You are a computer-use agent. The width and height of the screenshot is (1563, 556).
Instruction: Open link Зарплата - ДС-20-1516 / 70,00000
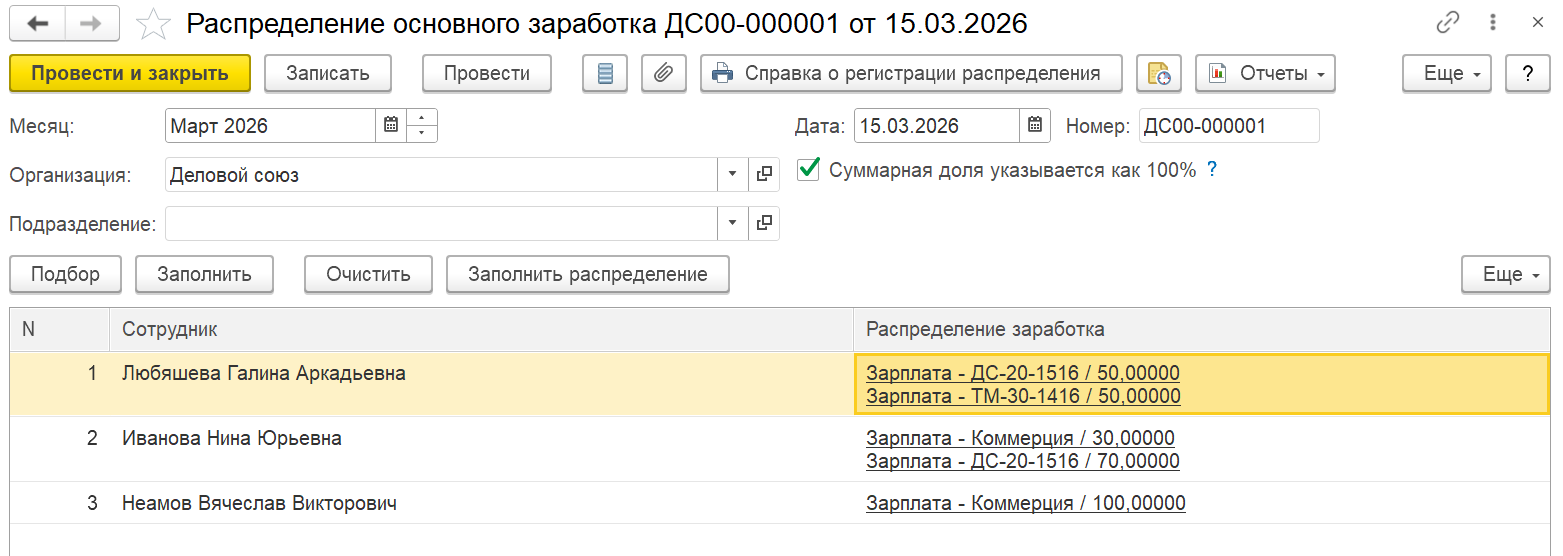click(x=1023, y=461)
